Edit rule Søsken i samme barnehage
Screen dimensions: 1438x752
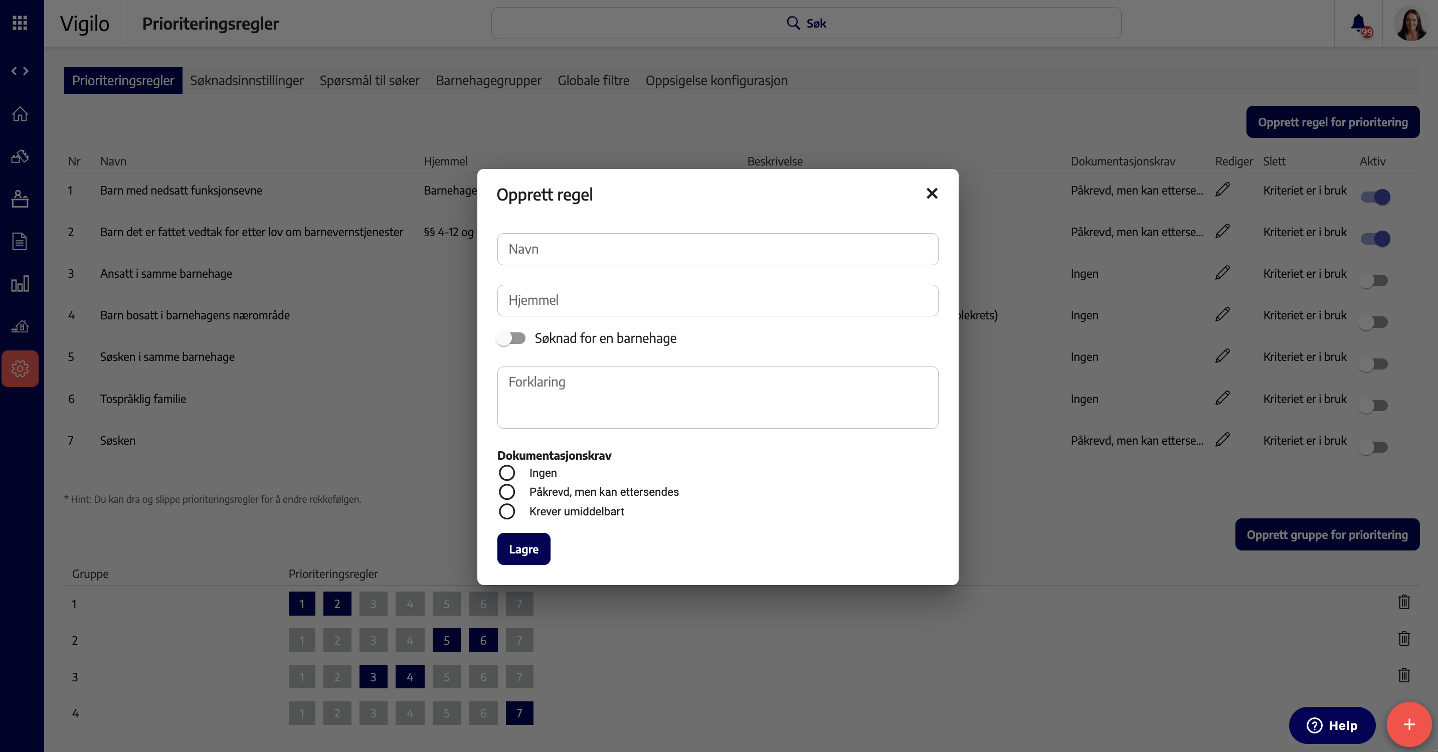1222,356
